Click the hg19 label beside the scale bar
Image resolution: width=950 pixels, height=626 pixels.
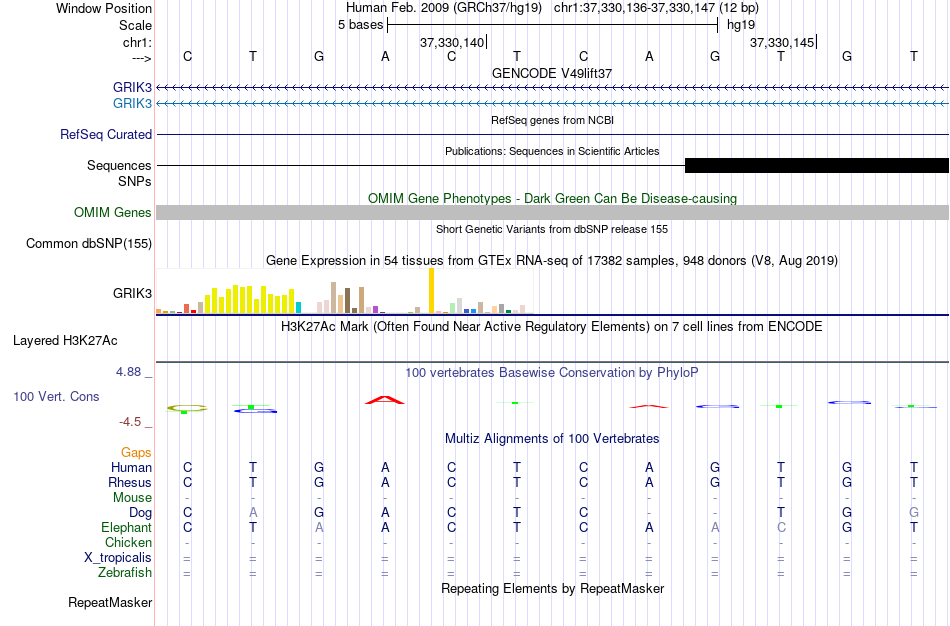pyautogui.click(x=741, y=25)
